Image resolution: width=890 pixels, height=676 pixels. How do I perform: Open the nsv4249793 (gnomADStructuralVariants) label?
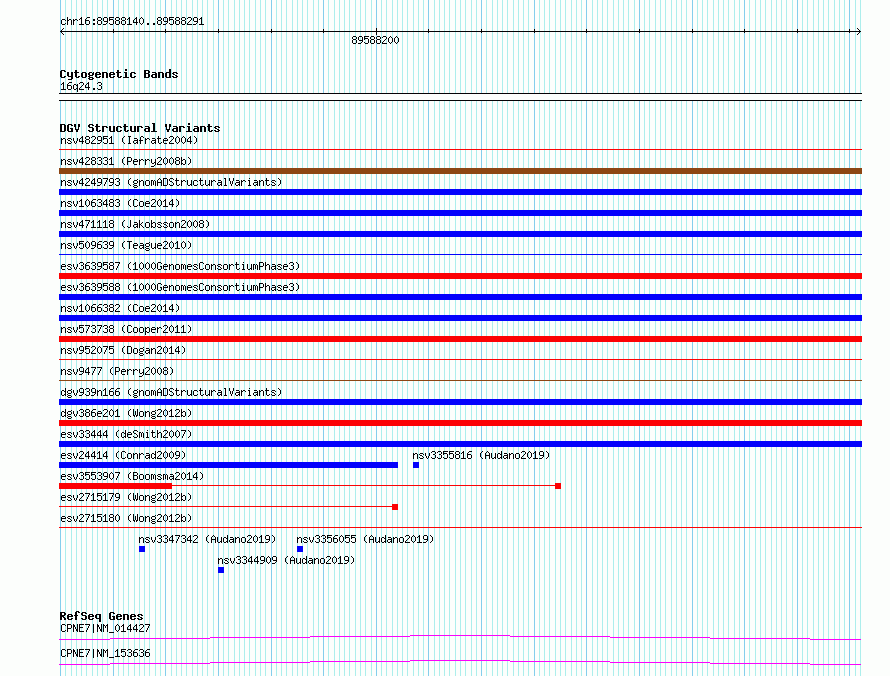171,182
